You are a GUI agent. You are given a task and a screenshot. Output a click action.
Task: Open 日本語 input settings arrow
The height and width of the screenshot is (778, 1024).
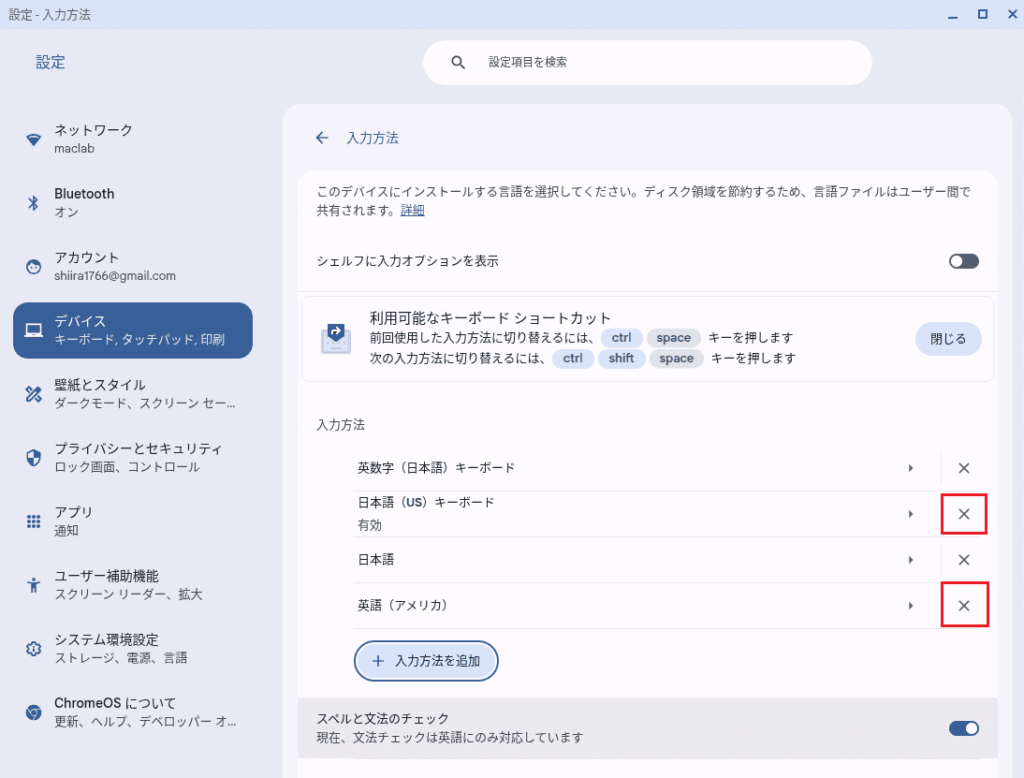pos(910,560)
